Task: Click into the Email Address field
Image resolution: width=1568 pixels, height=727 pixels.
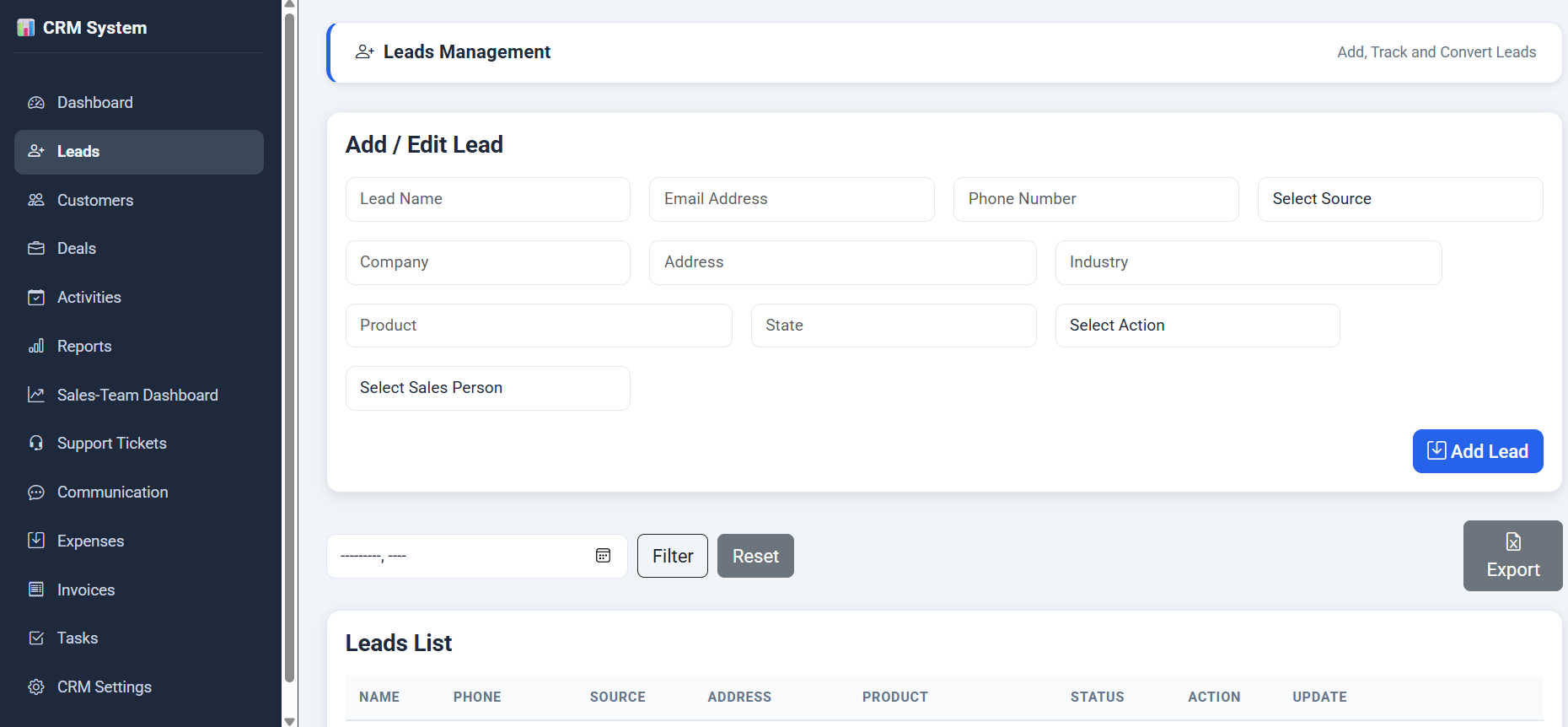Action: (x=792, y=199)
